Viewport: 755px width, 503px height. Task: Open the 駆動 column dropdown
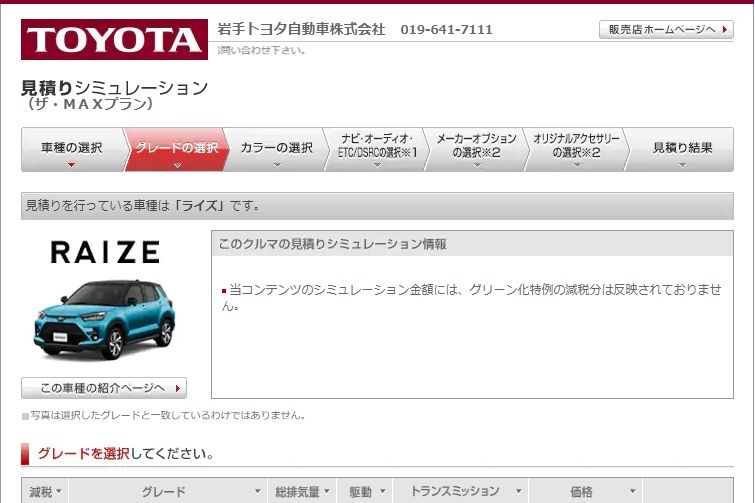(x=383, y=491)
